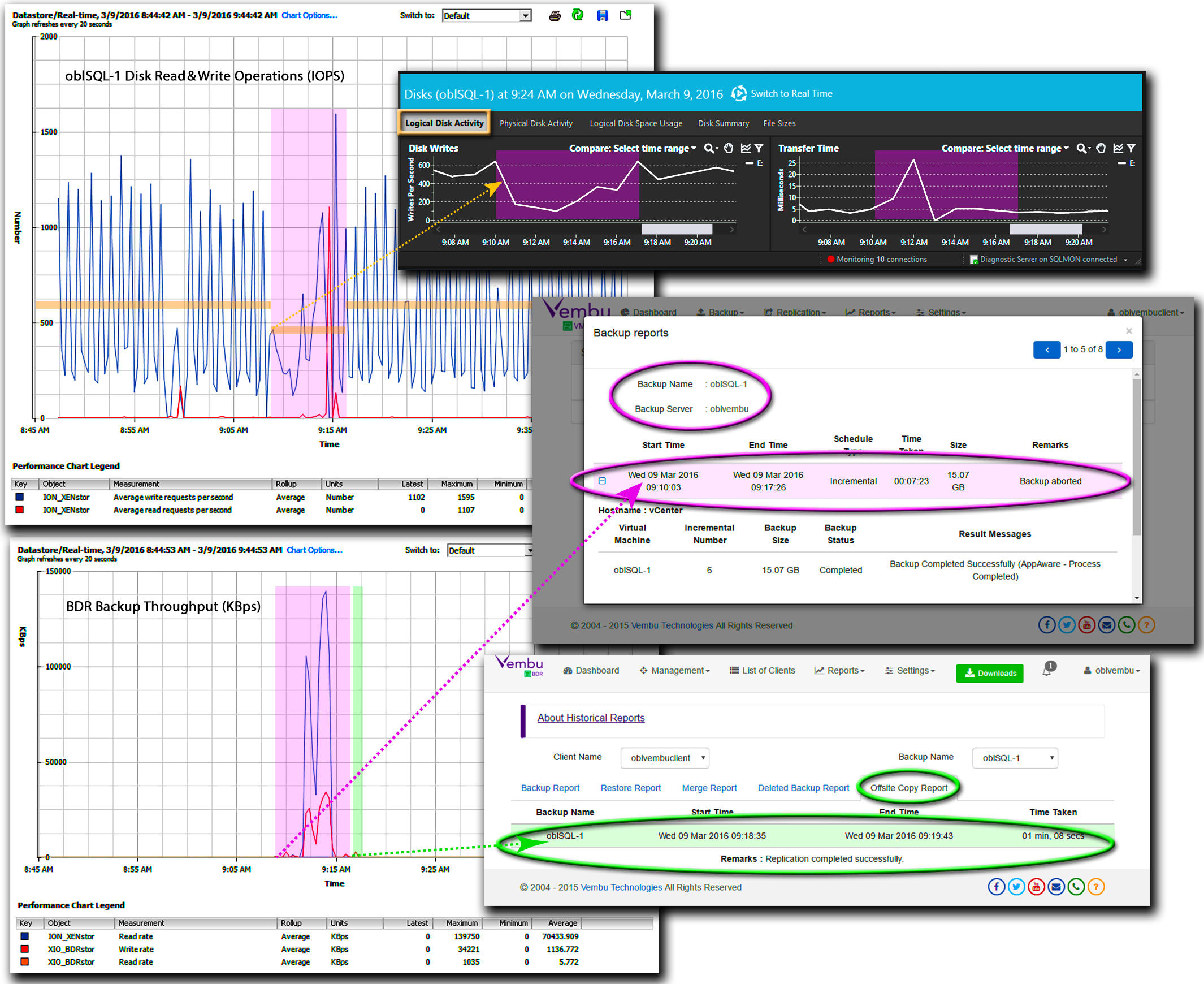The width and height of the screenshot is (1204, 984).
Task: Click scroll-left arrow under Transfer Time chart
Action: point(804,229)
